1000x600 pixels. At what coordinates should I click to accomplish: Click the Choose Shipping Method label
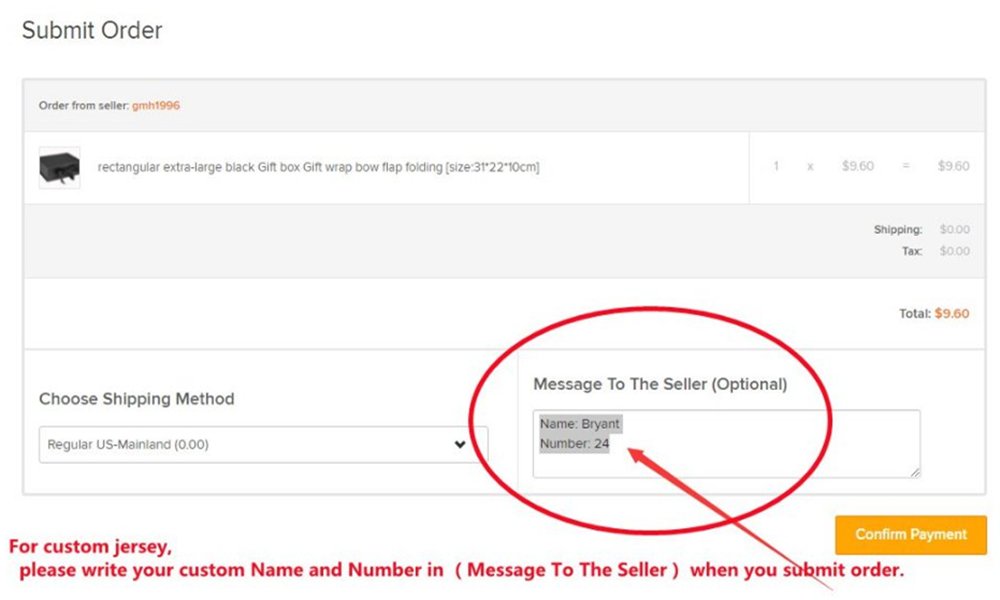coord(136,399)
